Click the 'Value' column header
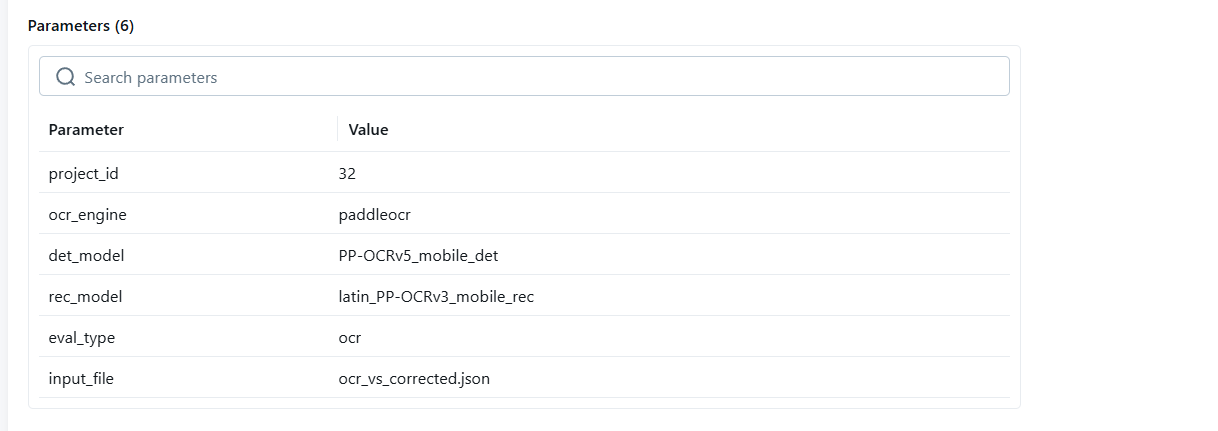 click(x=368, y=129)
